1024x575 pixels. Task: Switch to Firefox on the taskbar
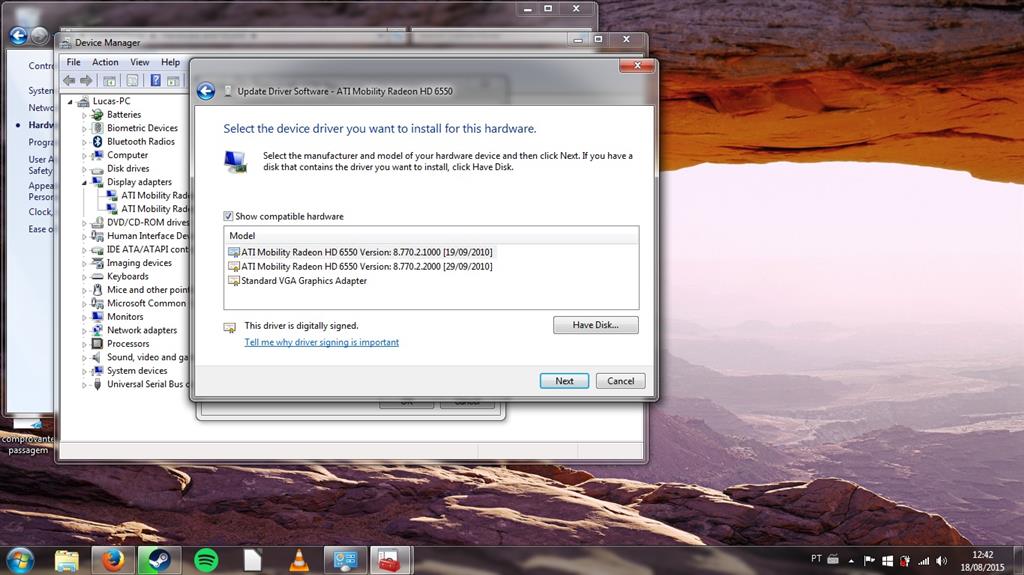click(112, 560)
